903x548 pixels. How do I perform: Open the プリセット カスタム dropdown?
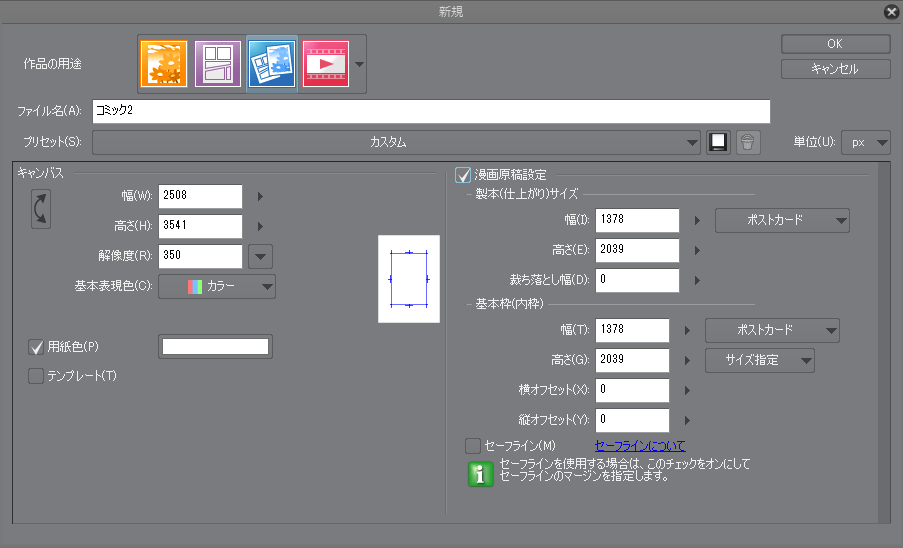pyautogui.click(x=396, y=142)
